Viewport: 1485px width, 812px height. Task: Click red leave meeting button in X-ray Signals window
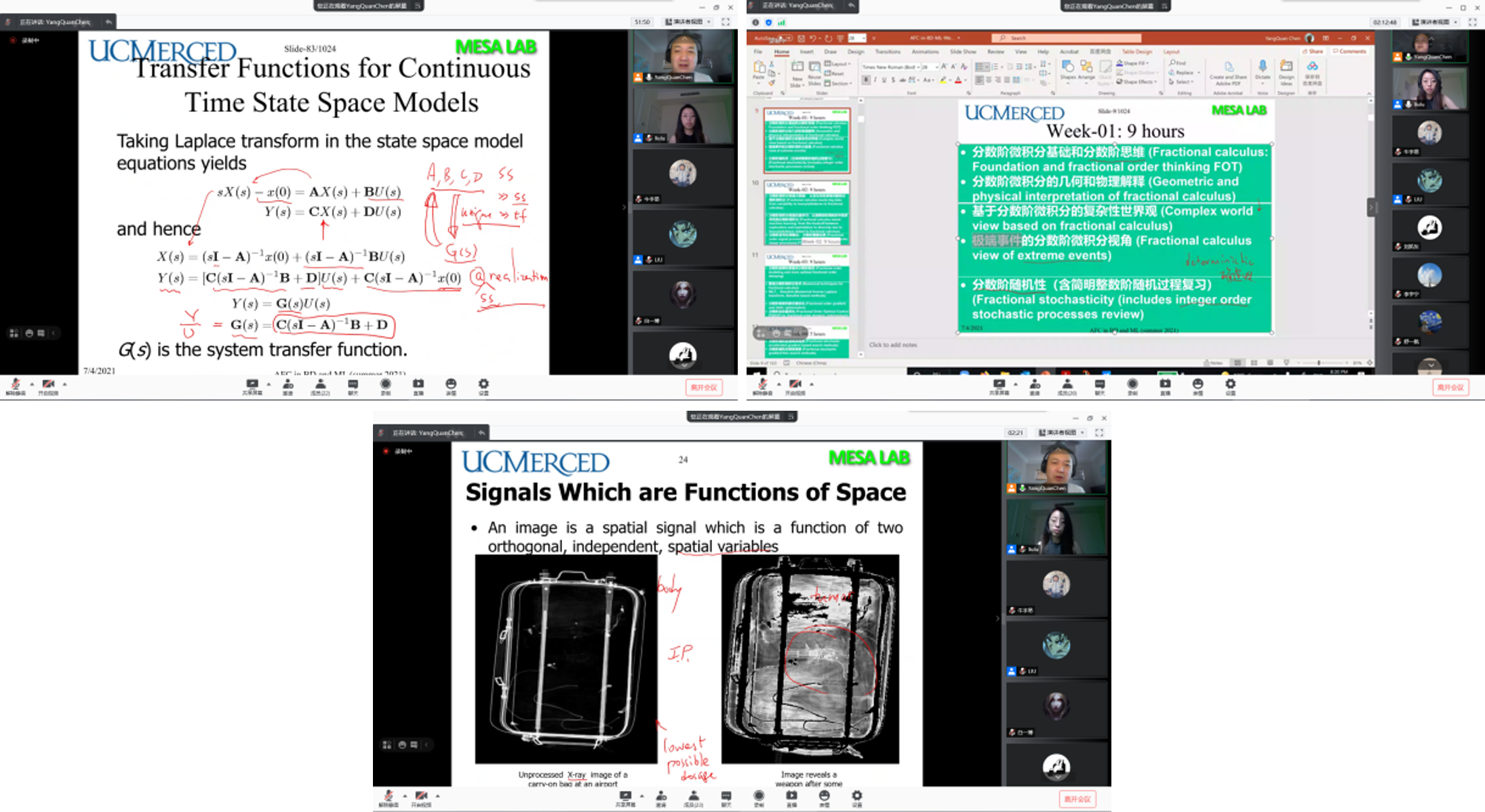[x=1077, y=799]
